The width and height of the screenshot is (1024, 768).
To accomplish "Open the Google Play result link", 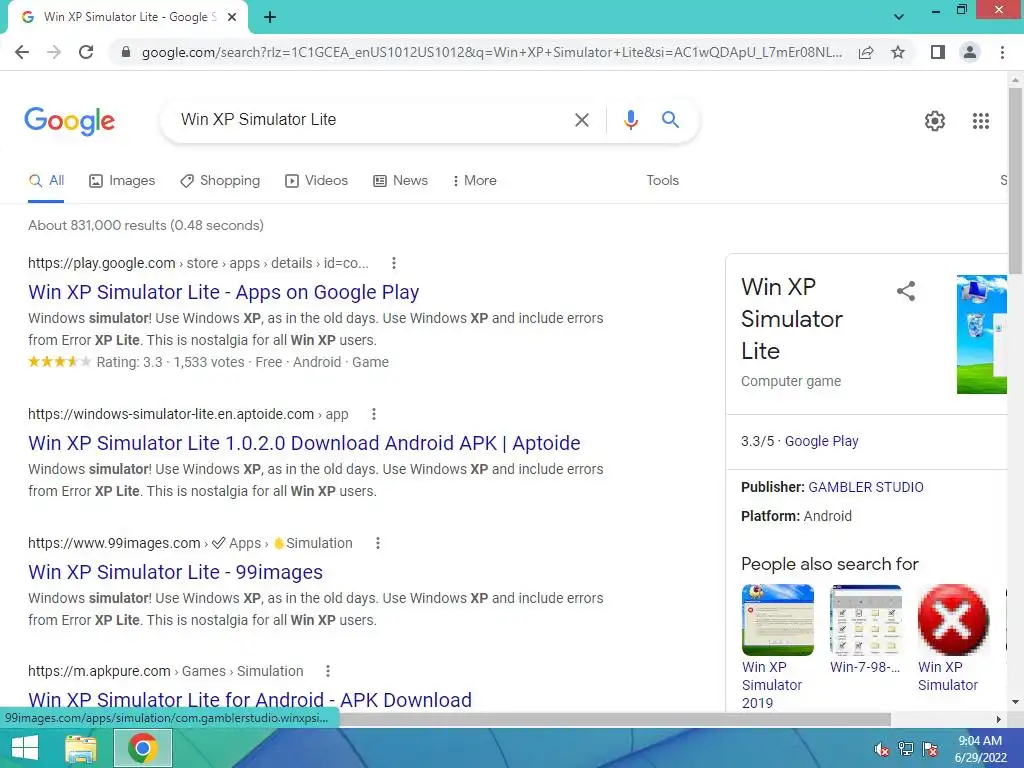I will point(223,292).
